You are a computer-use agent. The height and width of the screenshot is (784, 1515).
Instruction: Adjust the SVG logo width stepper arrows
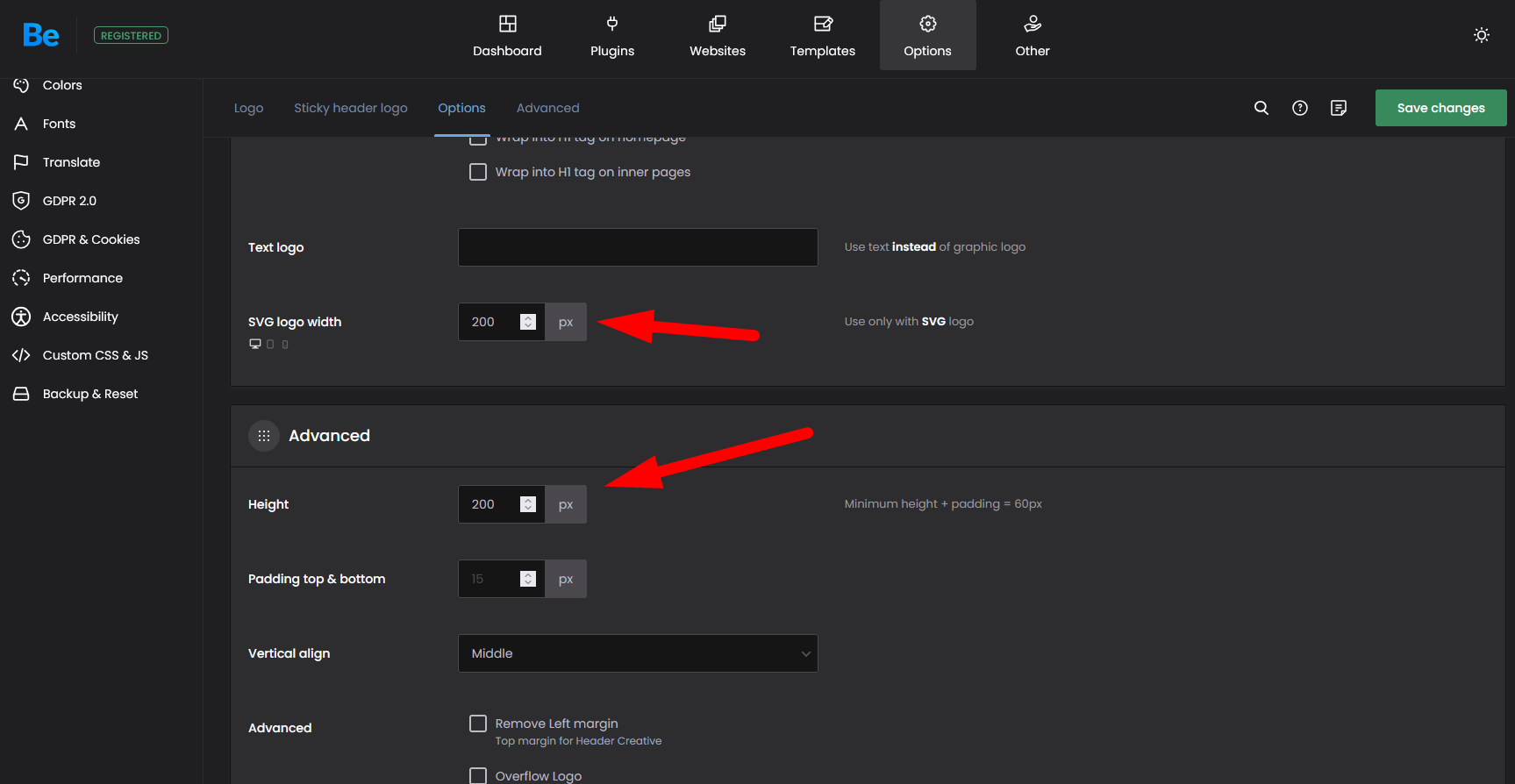[x=528, y=322]
